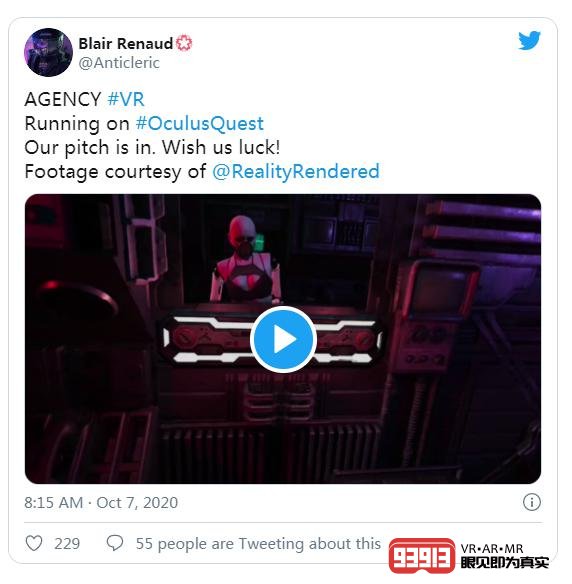
Task: Like the tweet with the heart icon
Action: (x=34, y=543)
